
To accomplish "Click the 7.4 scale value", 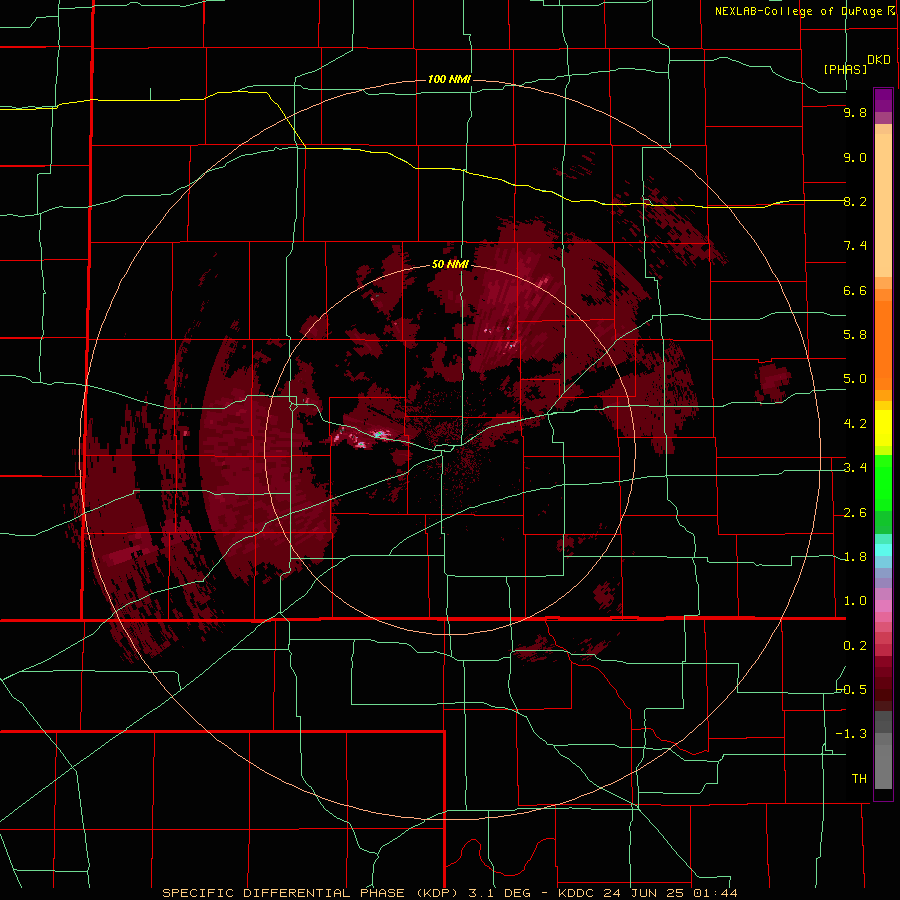I will tap(855, 246).
